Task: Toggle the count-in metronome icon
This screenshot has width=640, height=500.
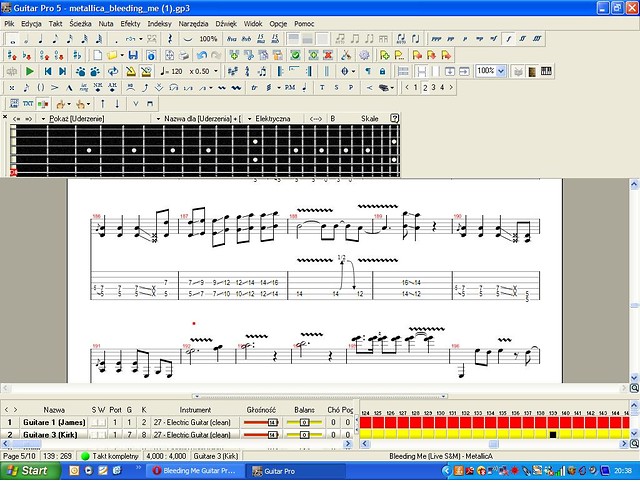Action: coord(146,71)
